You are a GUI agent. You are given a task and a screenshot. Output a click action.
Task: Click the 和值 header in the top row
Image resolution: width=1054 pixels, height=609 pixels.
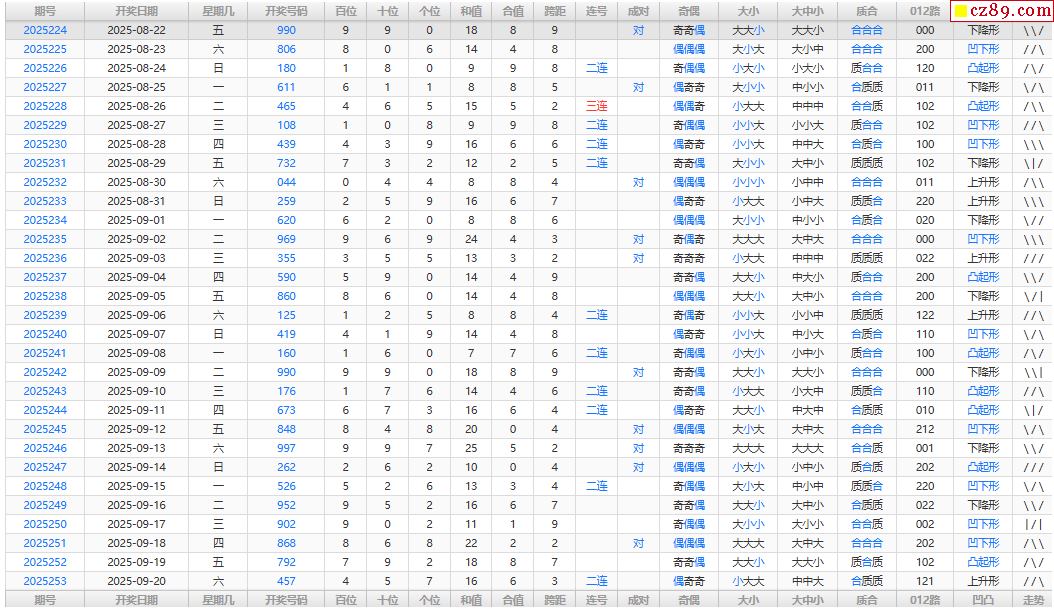pos(471,11)
